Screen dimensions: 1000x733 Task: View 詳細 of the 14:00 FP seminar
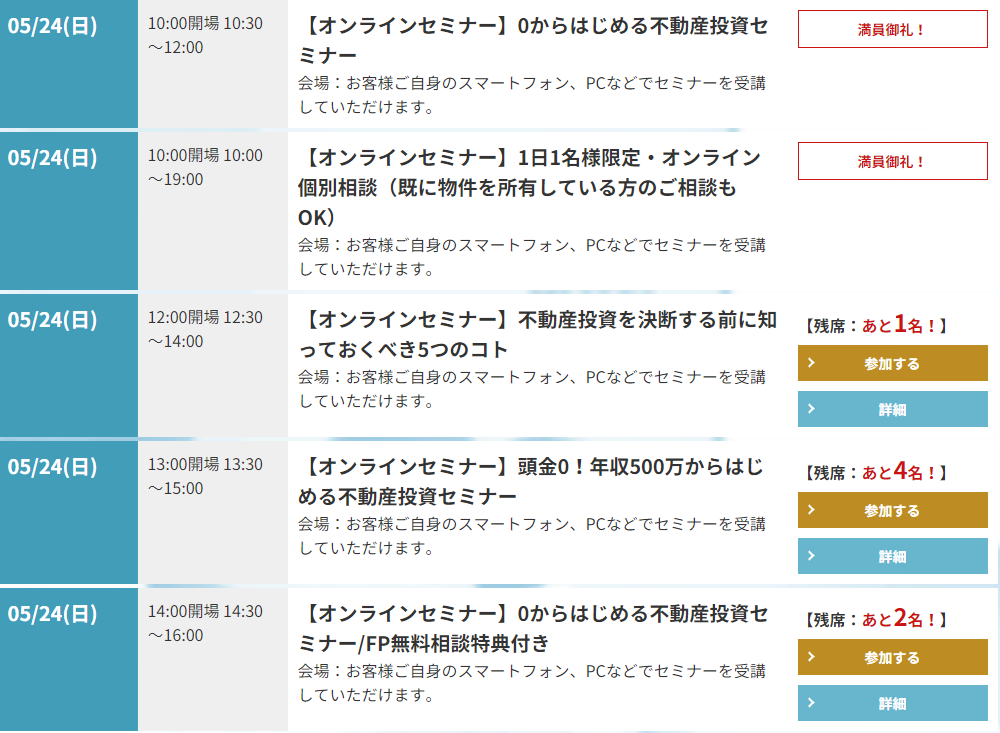[892, 703]
